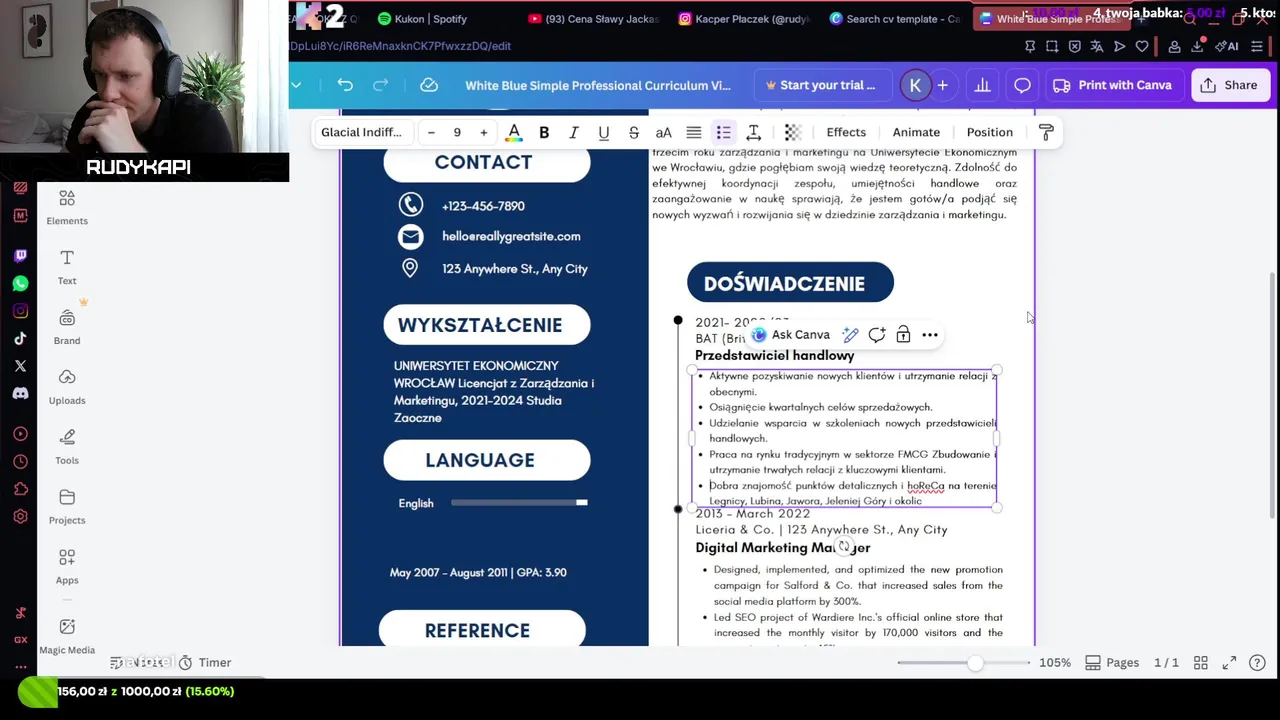Open the Projects side panel
Screen dimensions: 1280x720
67,507
